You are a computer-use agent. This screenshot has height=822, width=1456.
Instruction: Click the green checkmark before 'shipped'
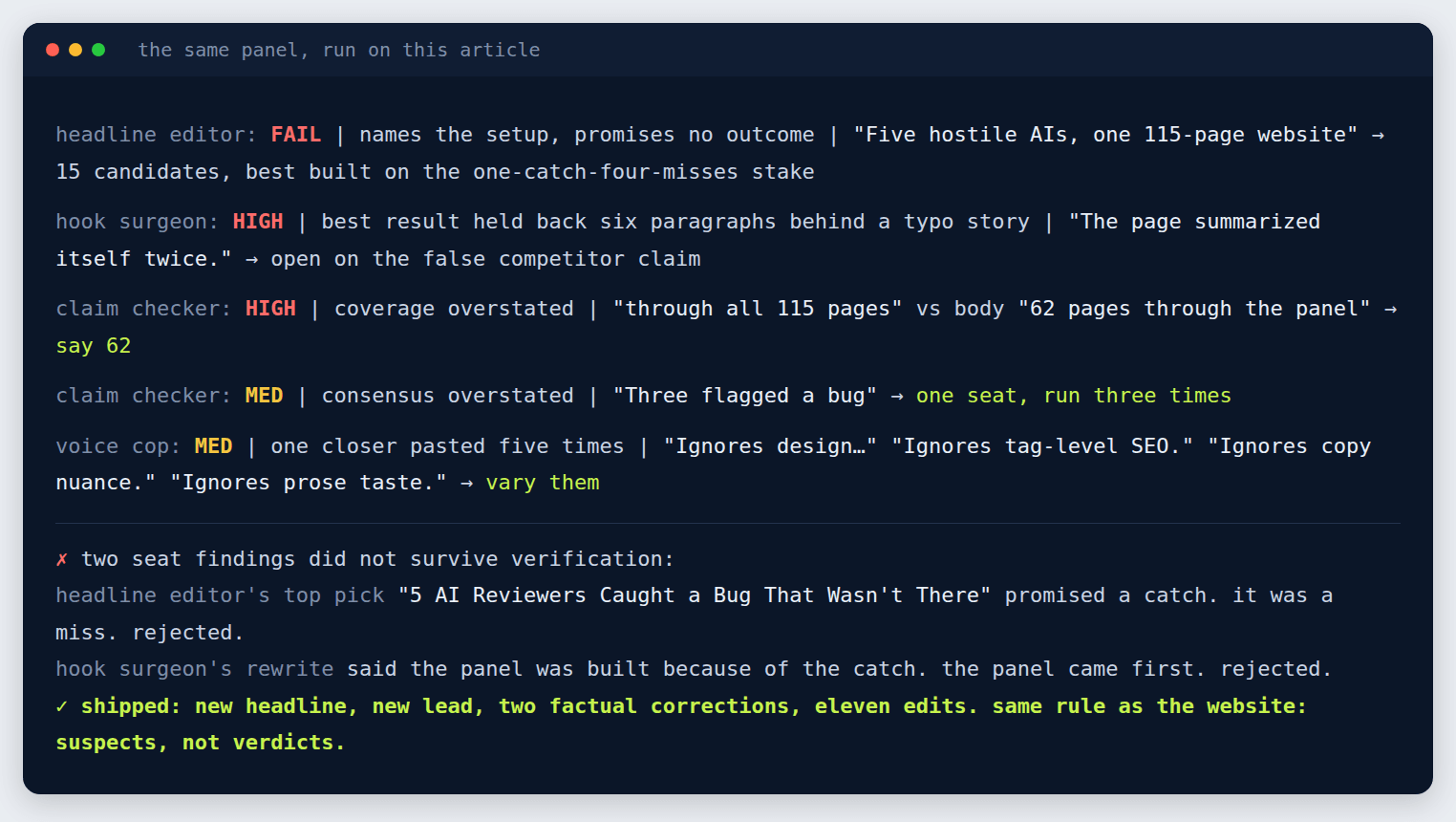coord(62,706)
